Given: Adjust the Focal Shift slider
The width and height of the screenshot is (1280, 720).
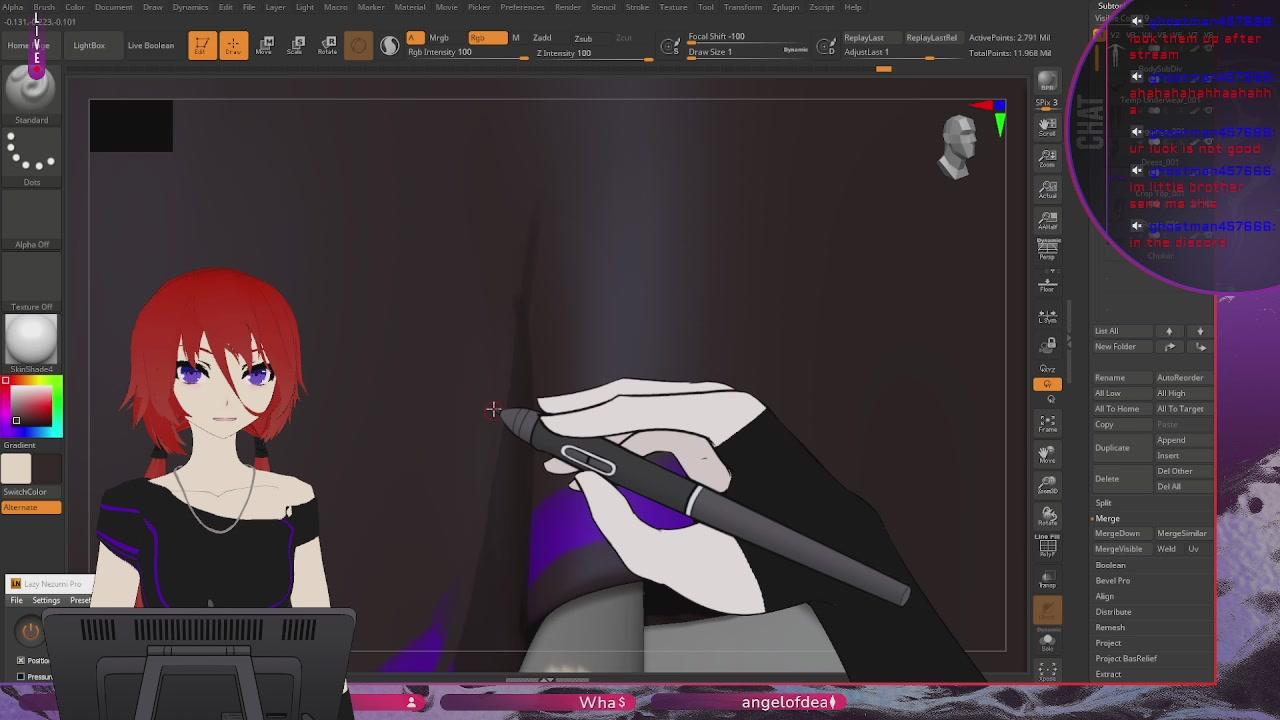Looking at the screenshot, I should click(749, 37).
